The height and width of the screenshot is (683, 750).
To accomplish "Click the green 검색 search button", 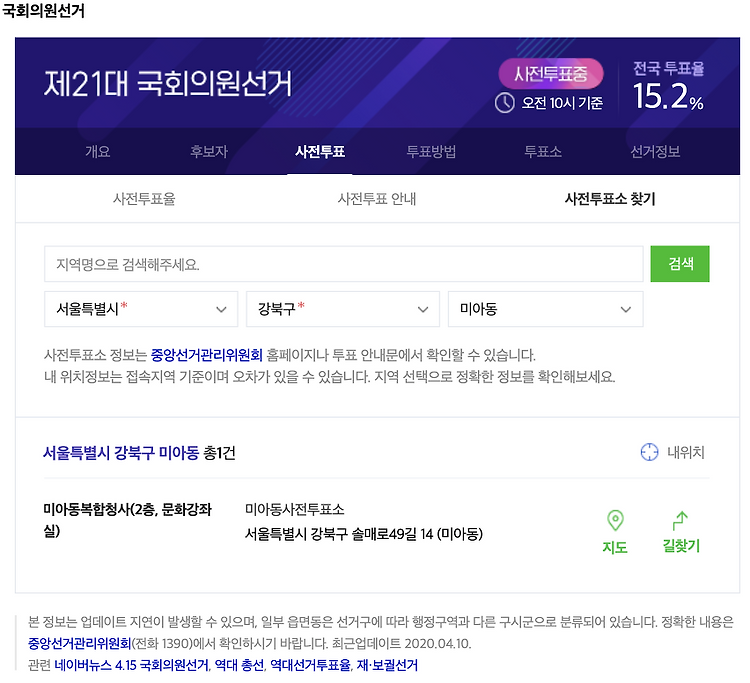I will point(680,264).
